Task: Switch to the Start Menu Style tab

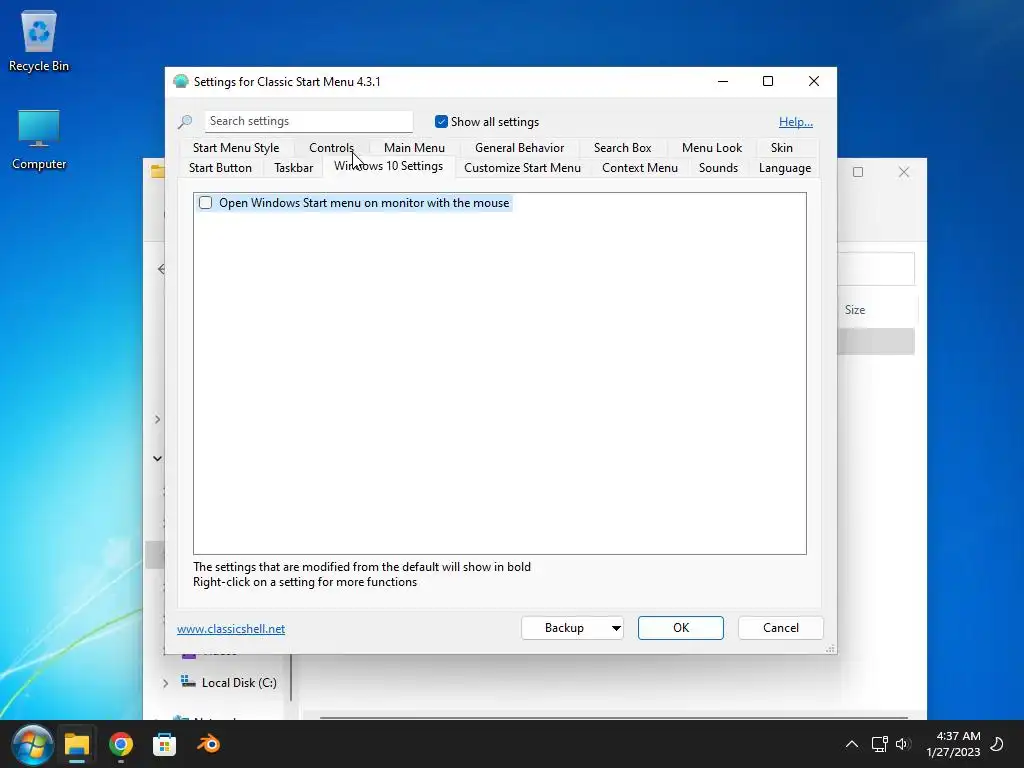Action: [236, 148]
